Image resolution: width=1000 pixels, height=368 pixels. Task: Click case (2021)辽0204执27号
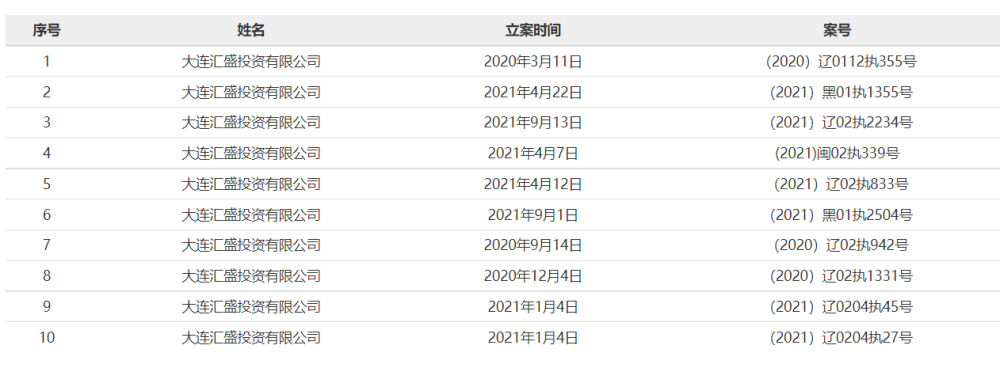[x=841, y=337]
